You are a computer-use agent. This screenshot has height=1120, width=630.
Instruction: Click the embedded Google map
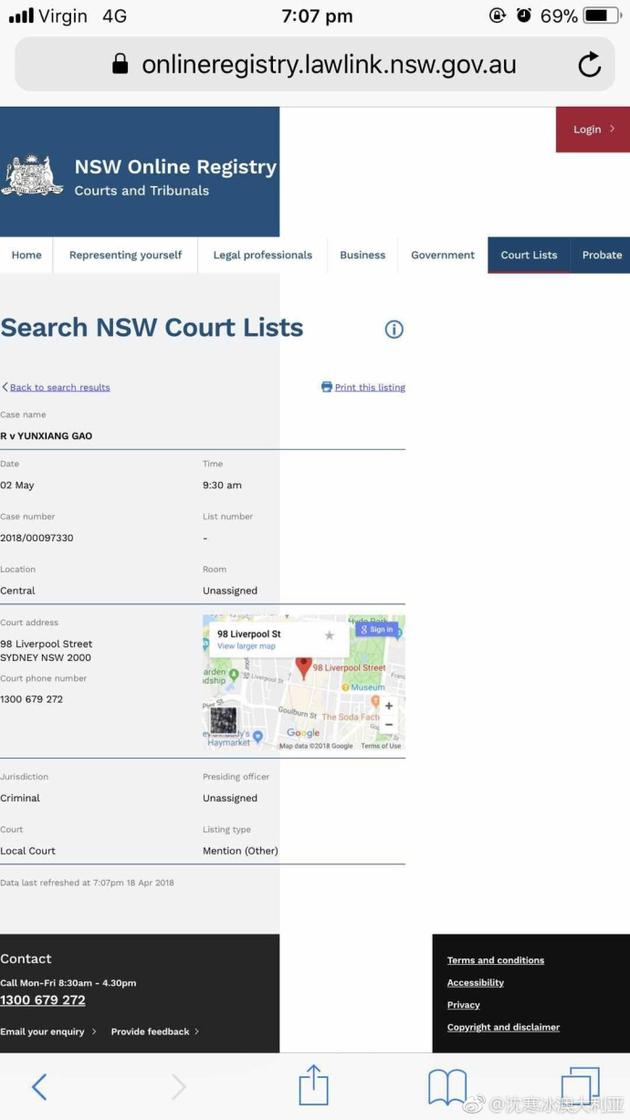click(304, 682)
